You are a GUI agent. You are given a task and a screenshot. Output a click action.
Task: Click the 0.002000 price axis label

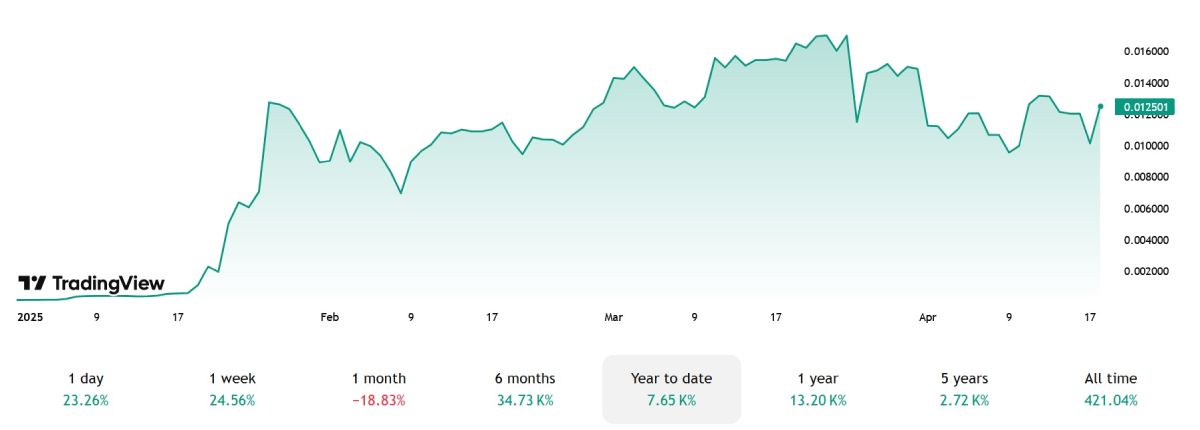click(1145, 272)
